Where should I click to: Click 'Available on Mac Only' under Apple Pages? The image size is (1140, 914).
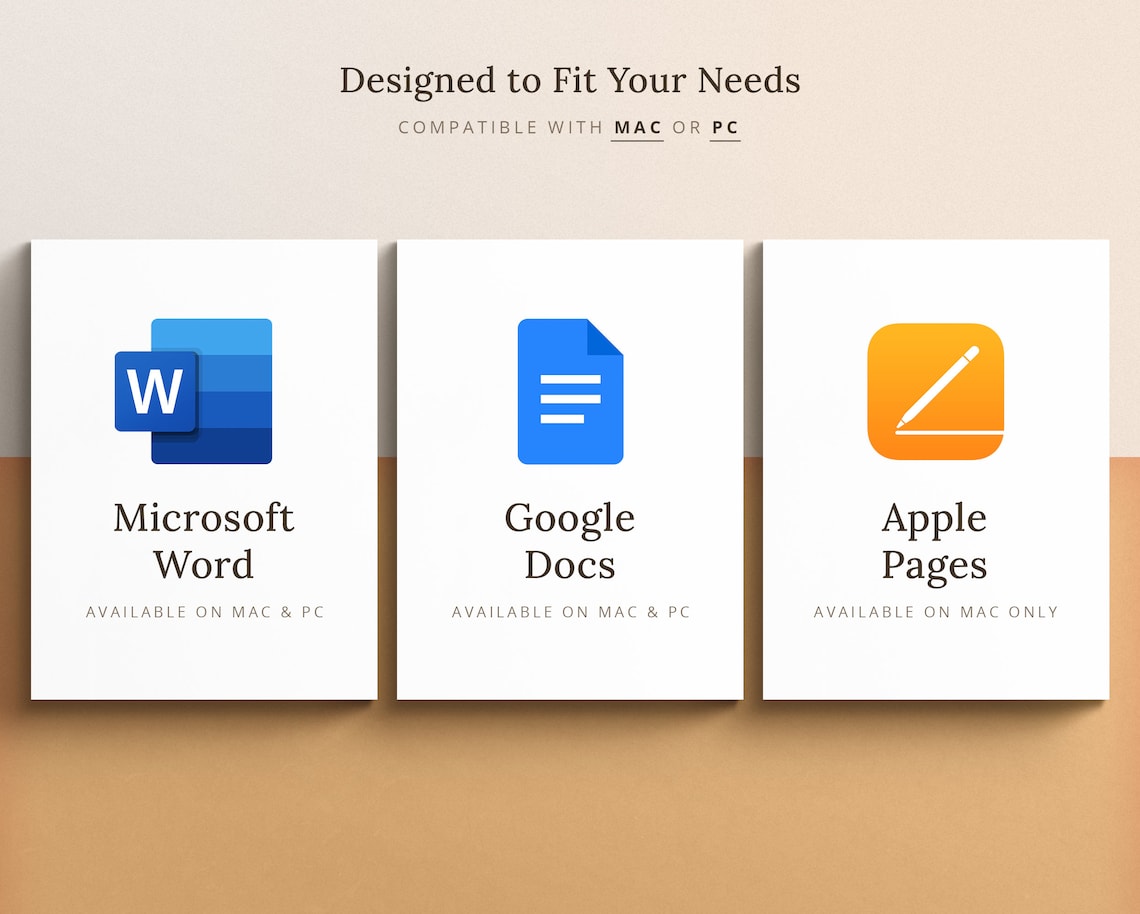coord(935,612)
